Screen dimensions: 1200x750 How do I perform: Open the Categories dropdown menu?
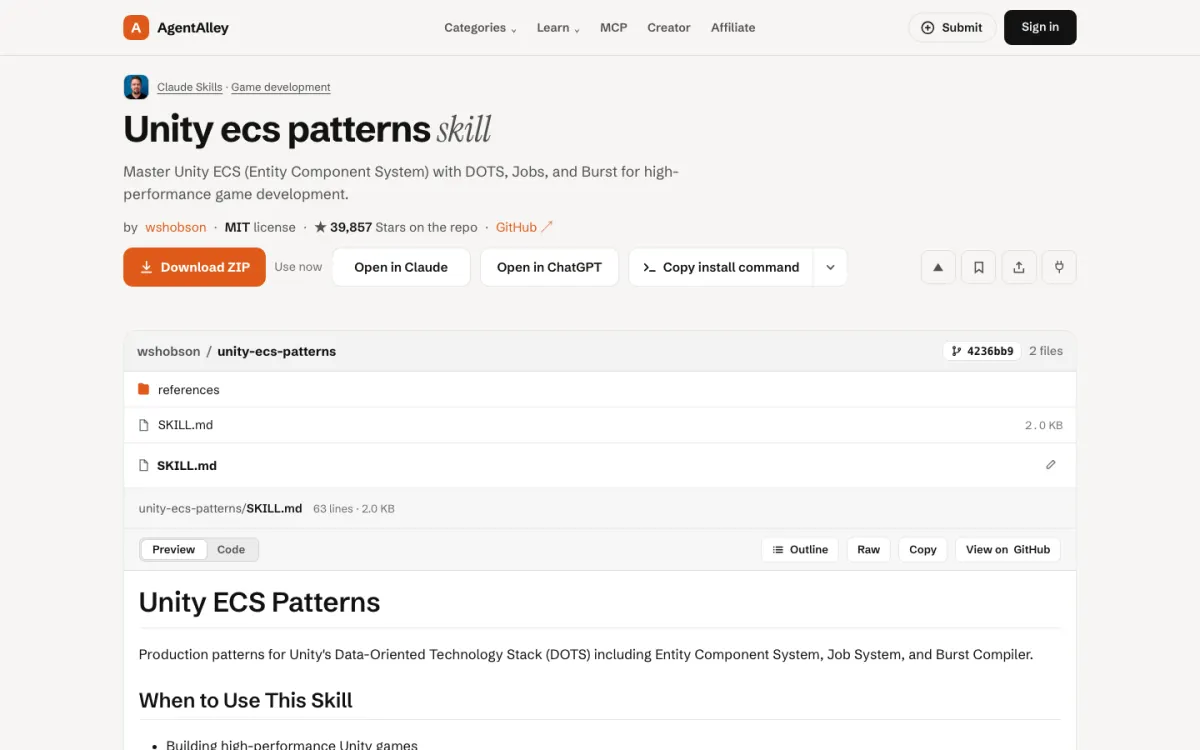(x=480, y=28)
